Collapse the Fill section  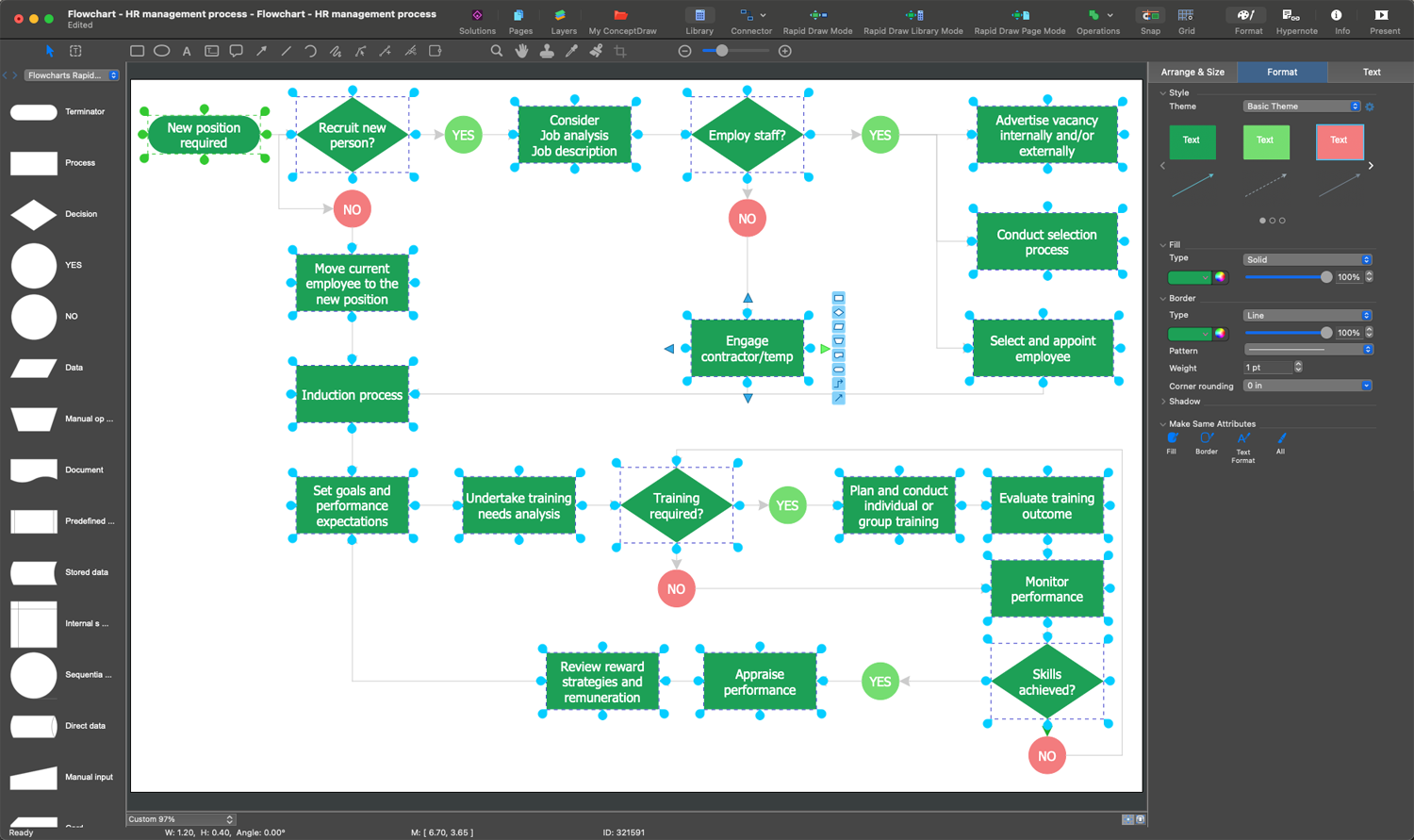point(1163,245)
